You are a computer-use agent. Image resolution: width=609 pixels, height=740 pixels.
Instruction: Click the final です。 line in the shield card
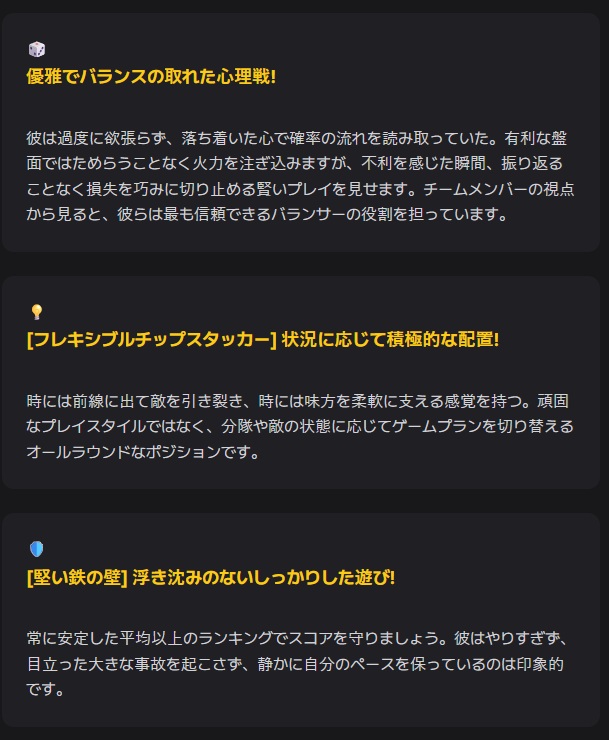(45, 689)
